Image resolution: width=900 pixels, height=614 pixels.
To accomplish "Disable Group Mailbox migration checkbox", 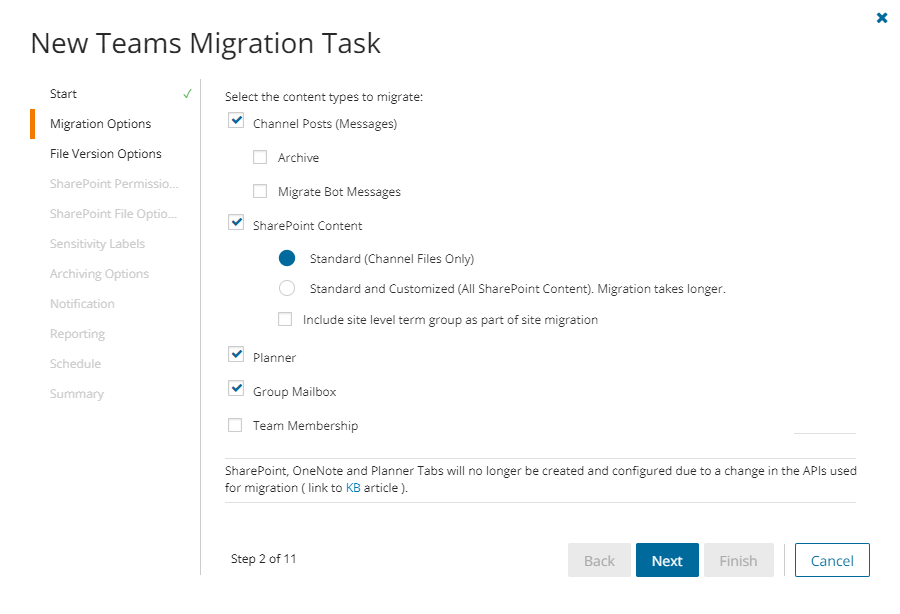I will click(x=236, y=390).
